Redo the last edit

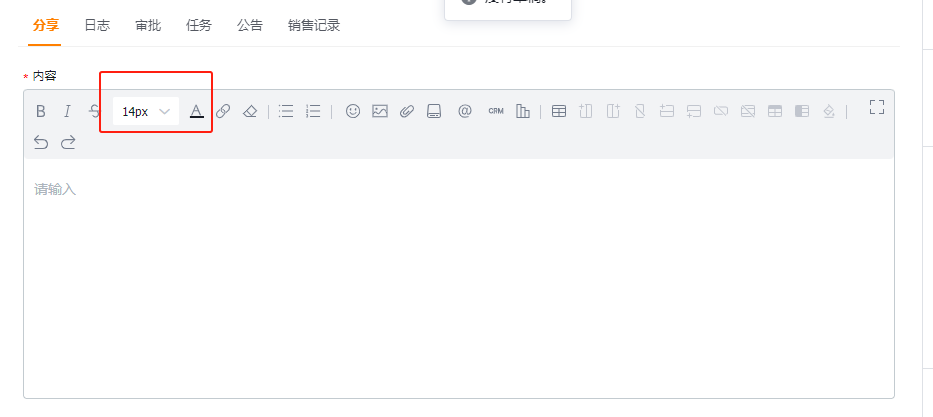pyautogui.click(x=68, y=142)
